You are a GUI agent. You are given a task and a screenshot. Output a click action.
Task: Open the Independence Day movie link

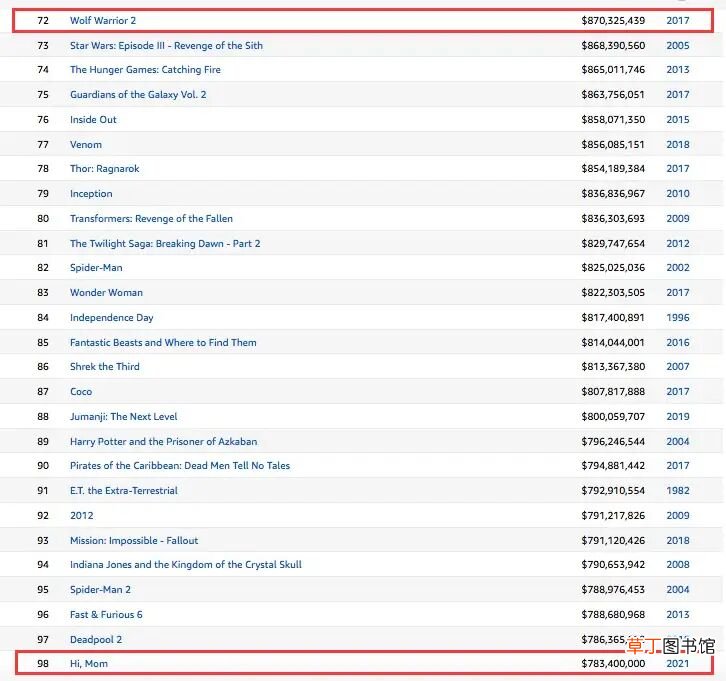112,318
